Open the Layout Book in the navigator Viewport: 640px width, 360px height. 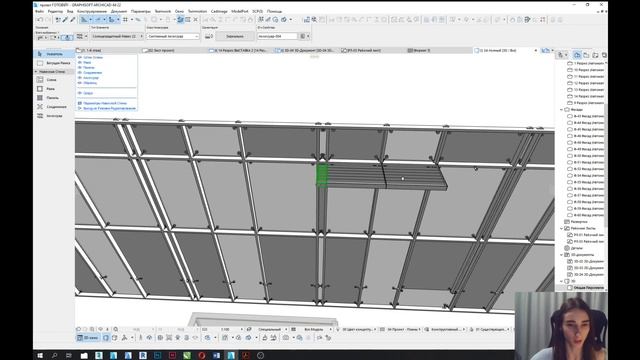[x=595, y=55]
